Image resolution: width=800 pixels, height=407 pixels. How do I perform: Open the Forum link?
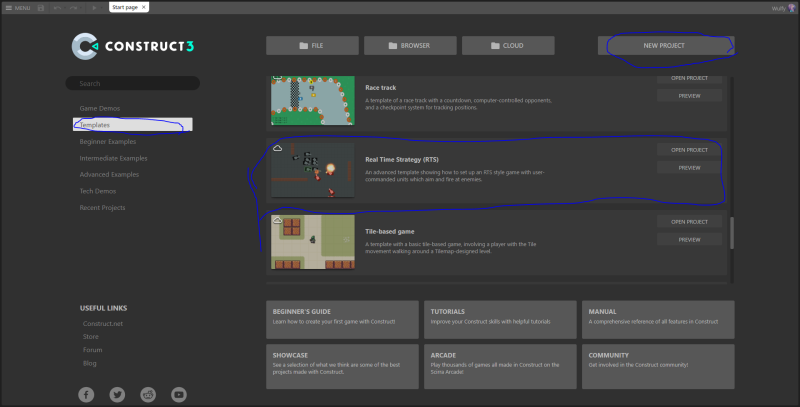pos(92,350)
